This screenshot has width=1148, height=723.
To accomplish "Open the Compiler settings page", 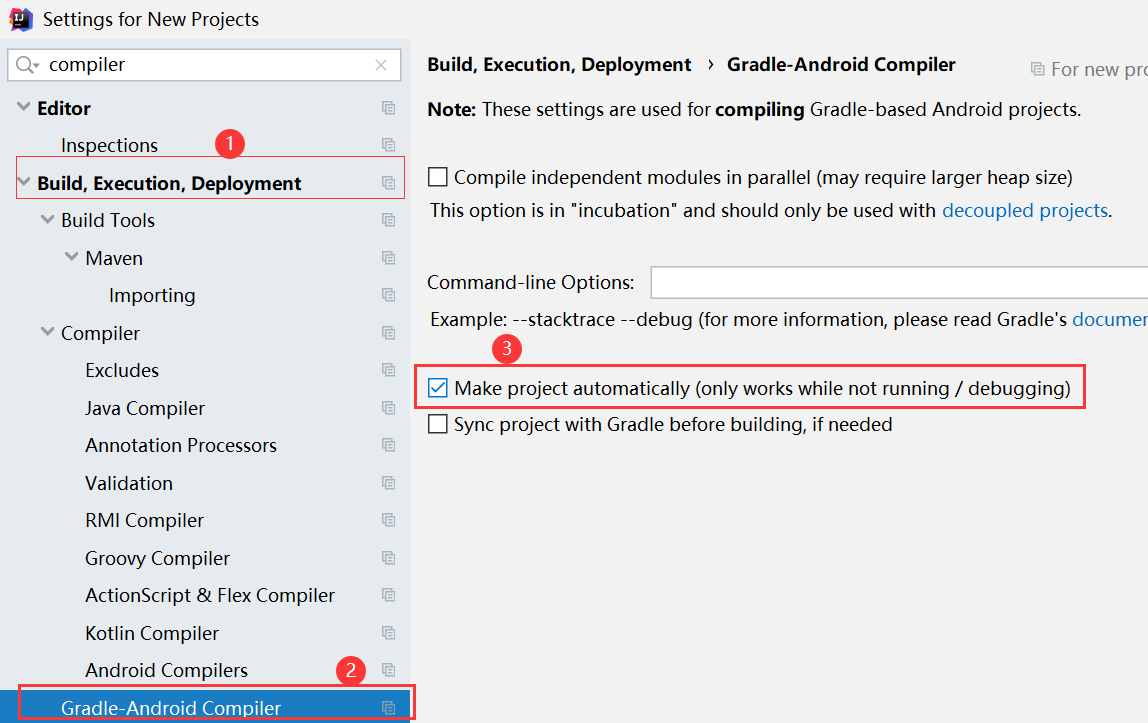I will [x=100, y=333].
